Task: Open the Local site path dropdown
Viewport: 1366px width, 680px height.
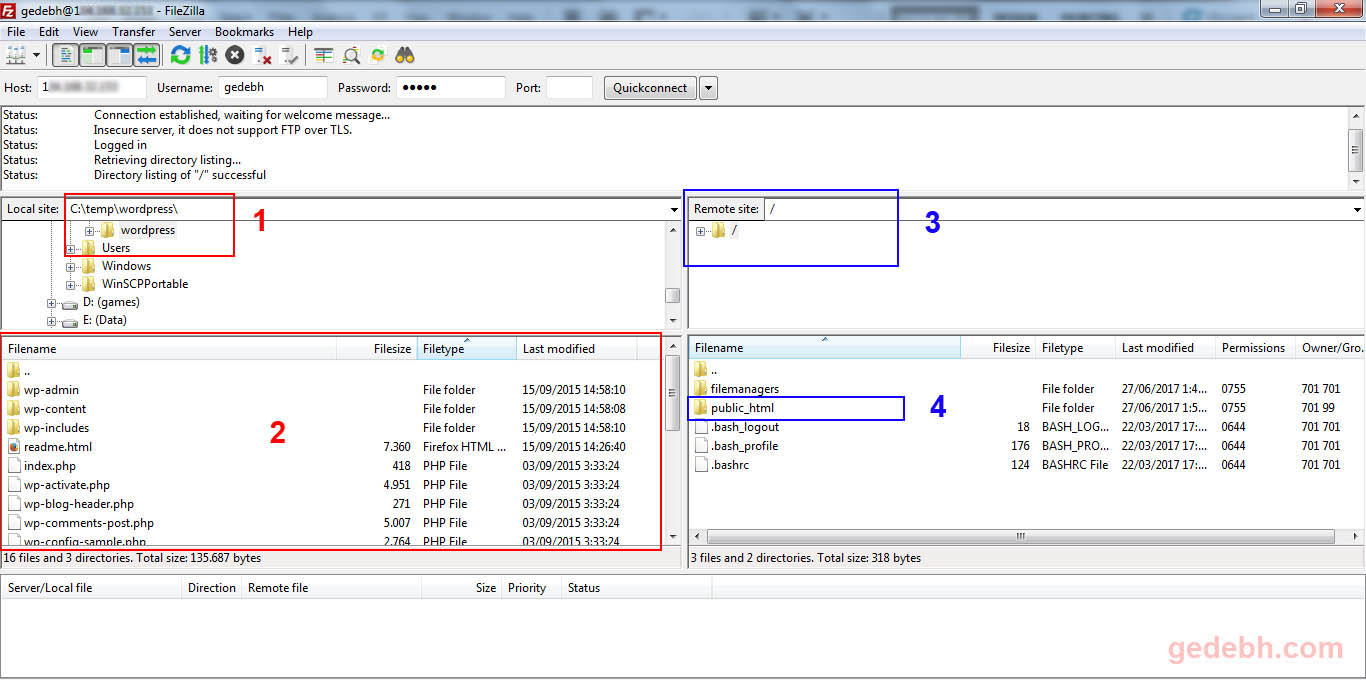Action: click(675, 210)
